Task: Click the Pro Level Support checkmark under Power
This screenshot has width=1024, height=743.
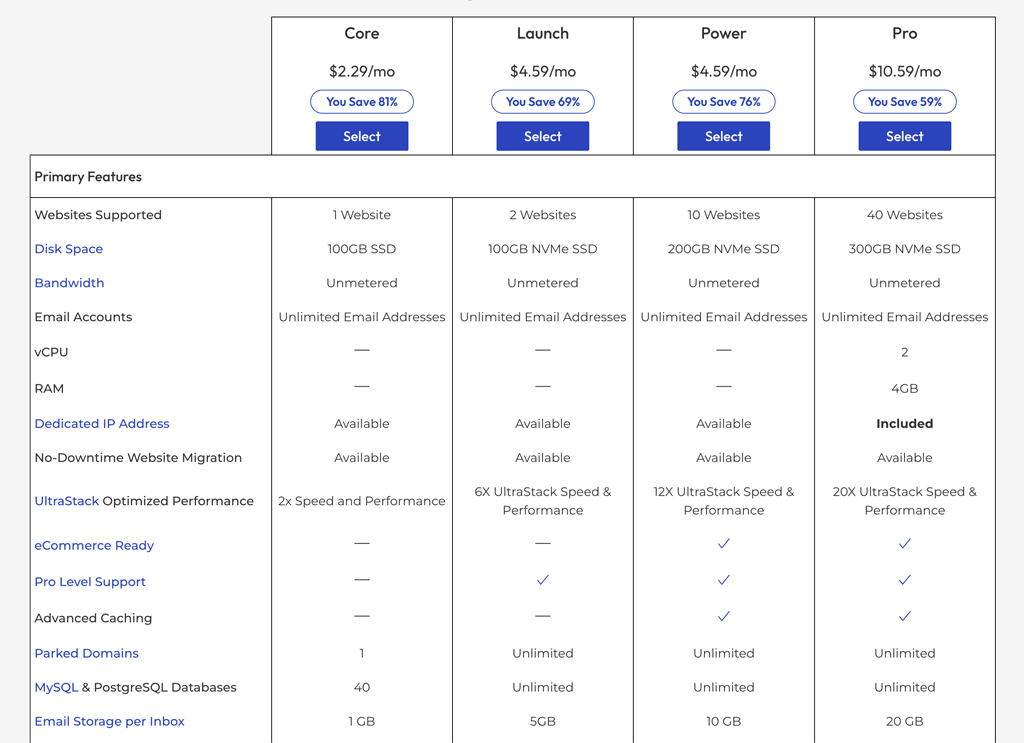Action: (723, 580)
